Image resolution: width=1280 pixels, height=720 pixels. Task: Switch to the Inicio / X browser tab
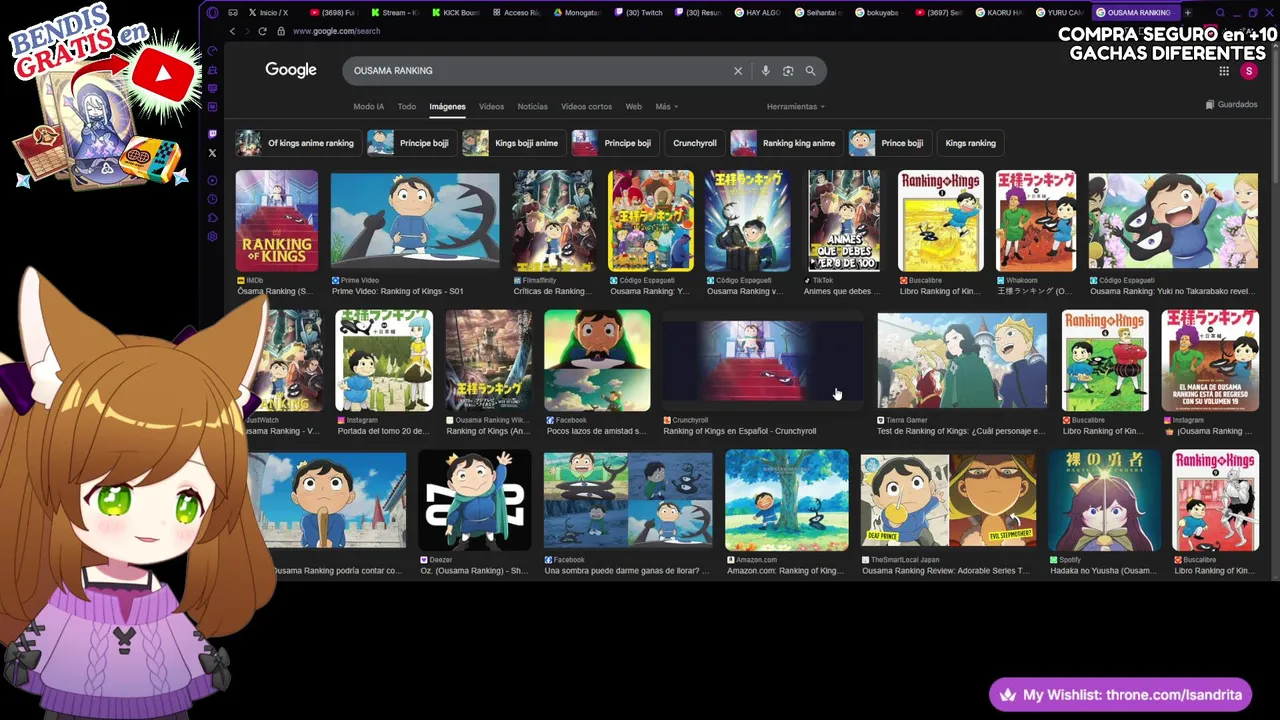(271, 13)
